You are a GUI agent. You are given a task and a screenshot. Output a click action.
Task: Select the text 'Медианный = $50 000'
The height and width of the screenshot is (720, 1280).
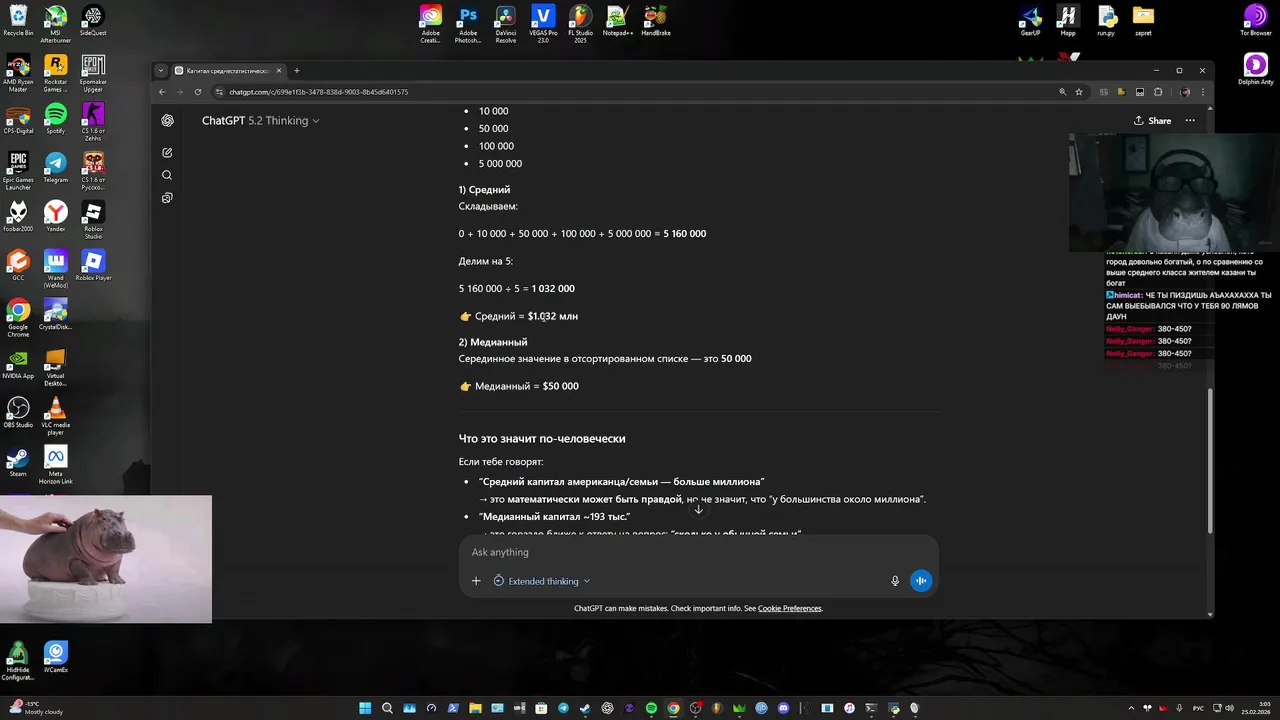pos(526,386)
